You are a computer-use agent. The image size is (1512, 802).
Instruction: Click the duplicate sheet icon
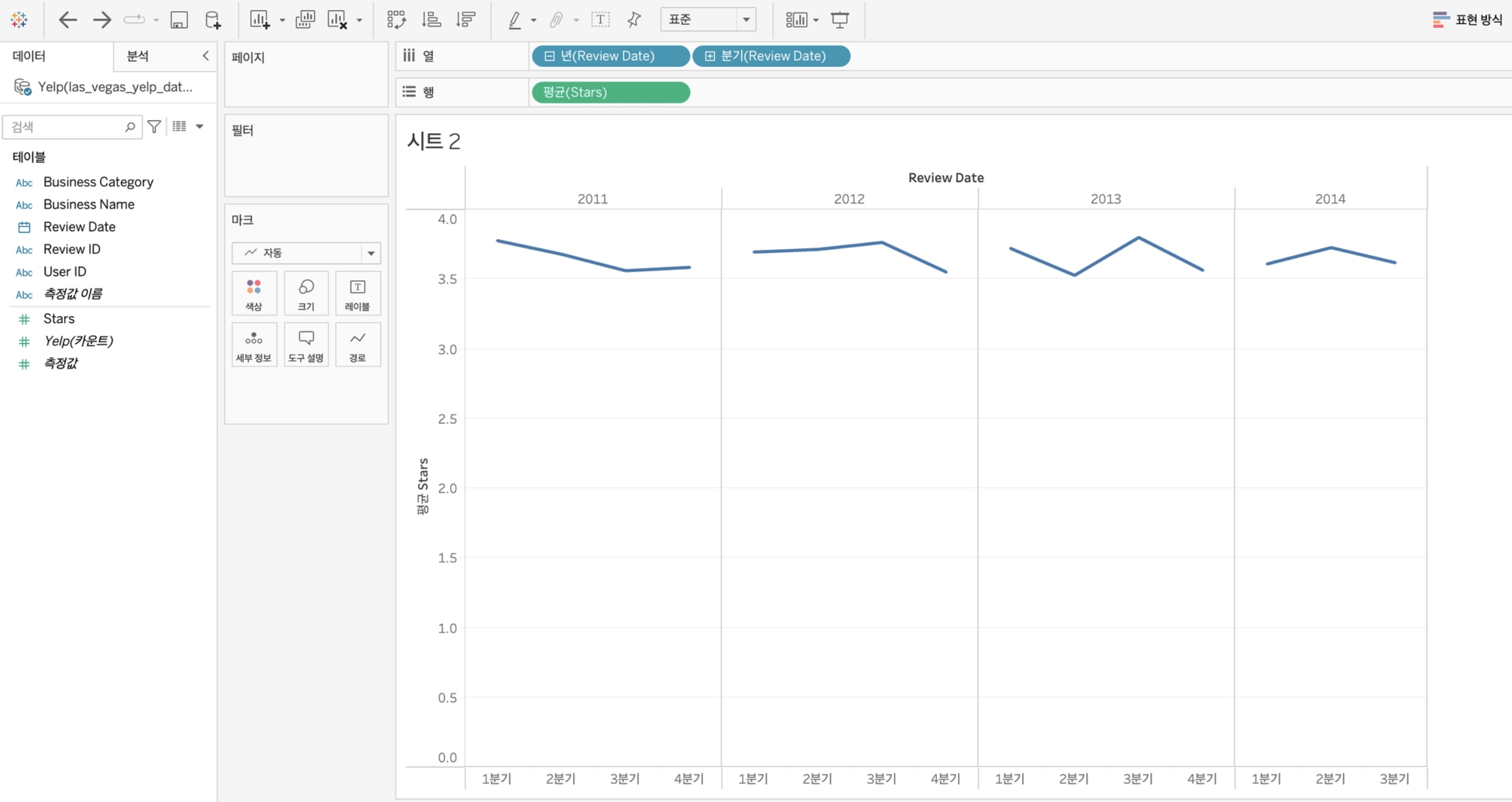click(x=305, y=20)
